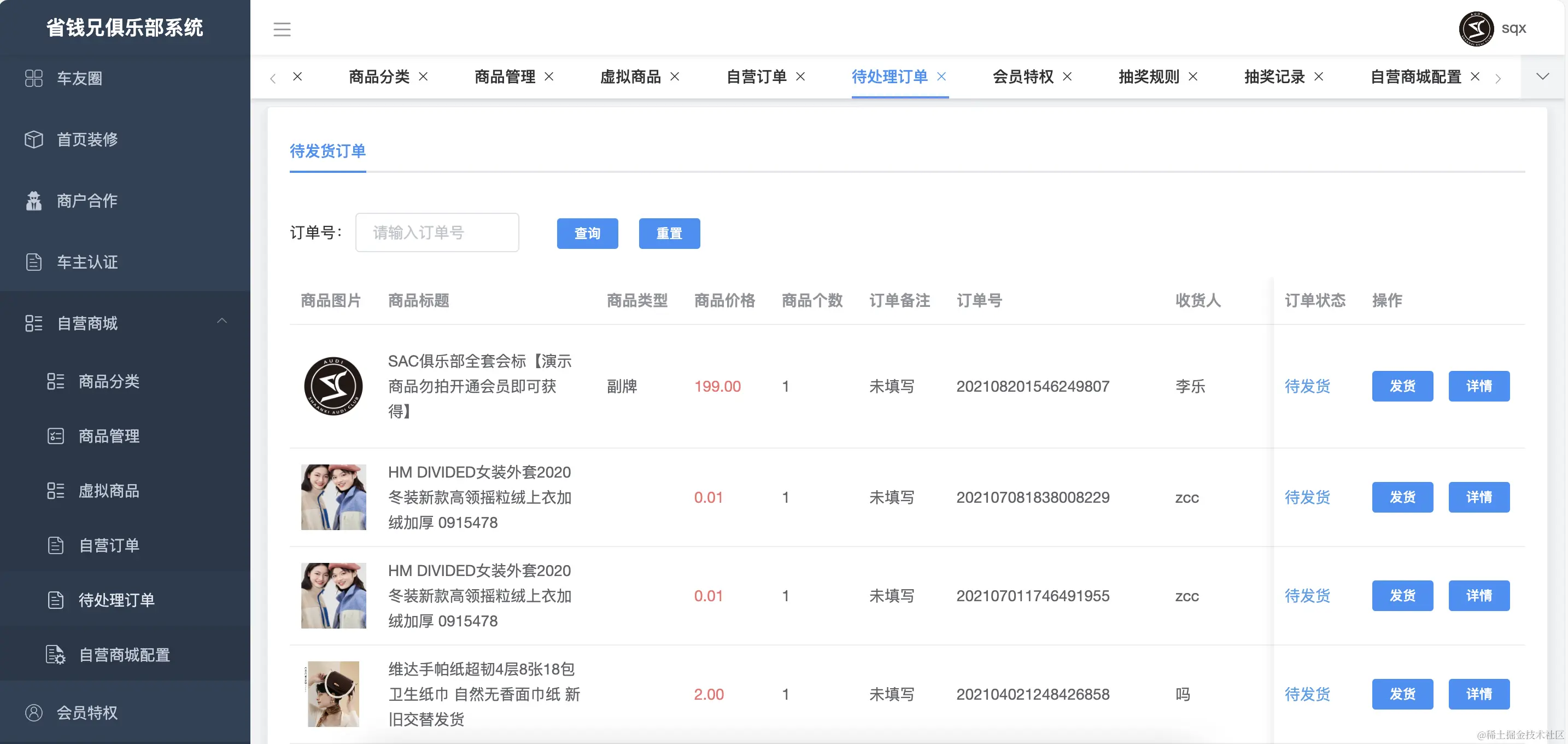1568x744 pixels.
Task: Select the 待发货订单 sub-tab
Action: (327, 151)
